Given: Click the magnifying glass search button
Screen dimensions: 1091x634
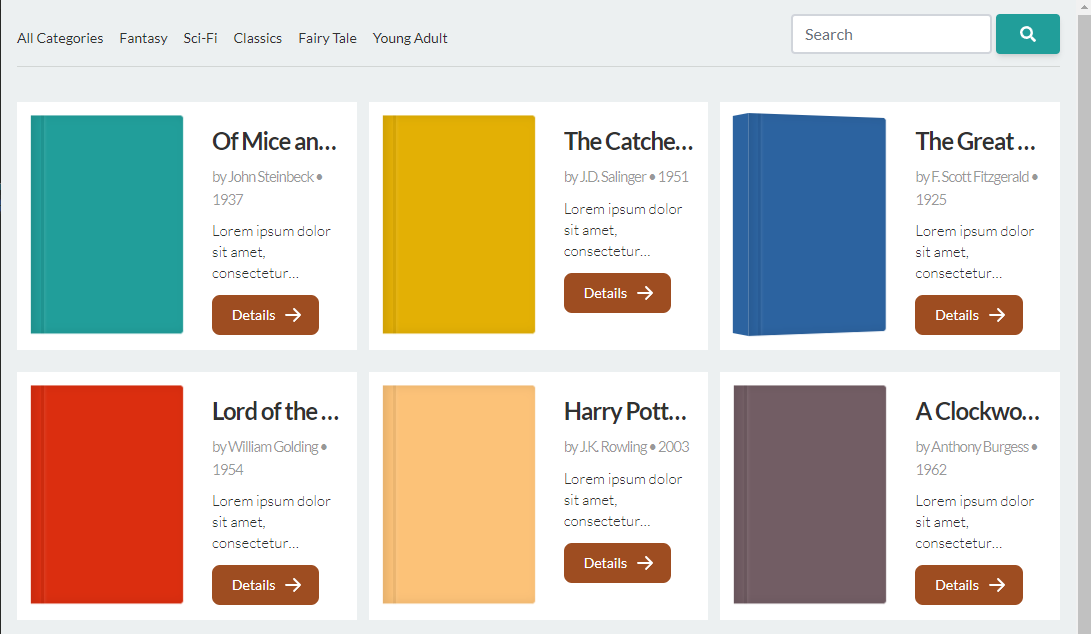Looking at the screenshot, I should coord(1027,34).
